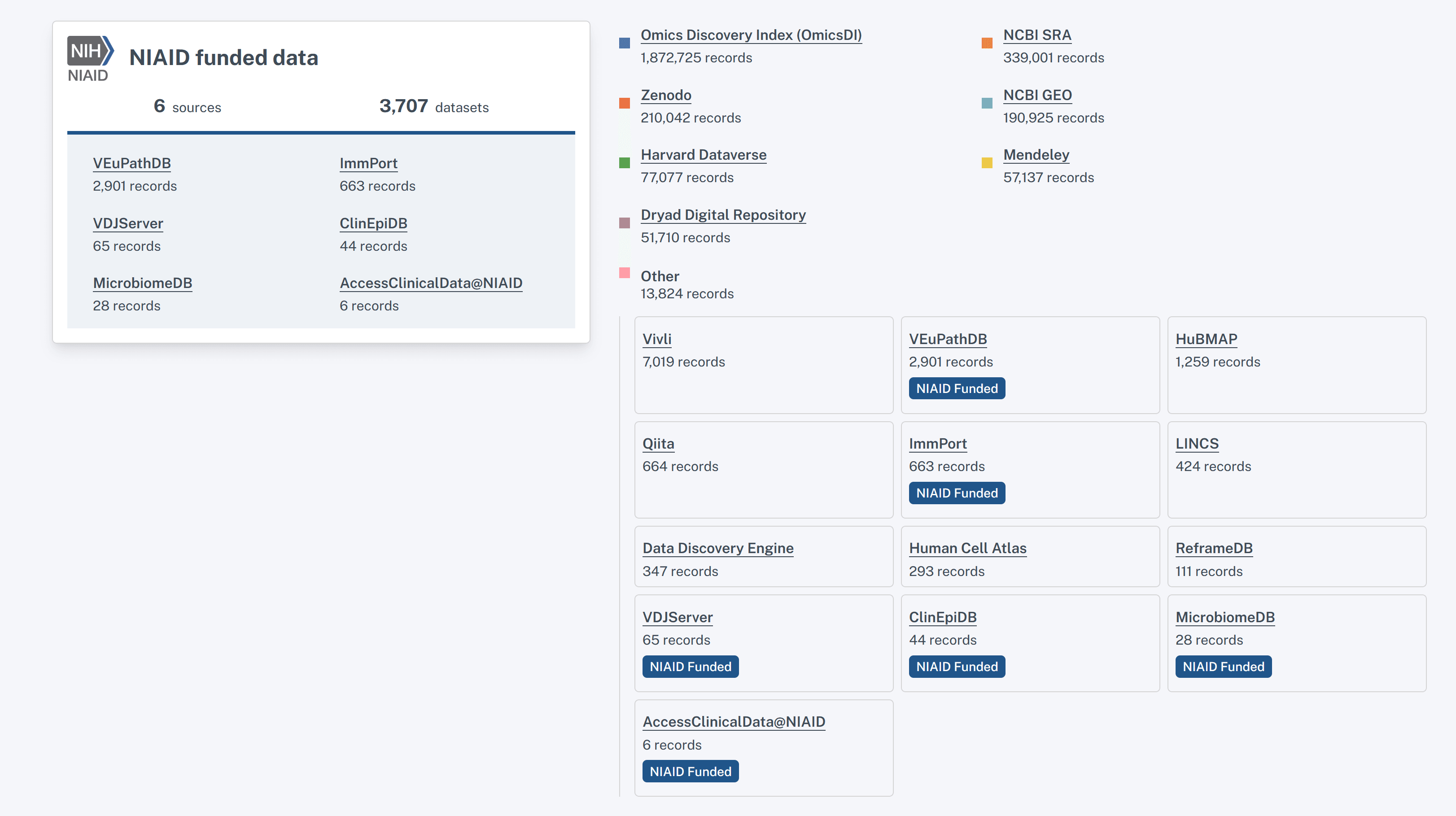Open MicrobiomeDB link in NIAID funded data card
Viewport: 1456px width, 816px height.
142,283
